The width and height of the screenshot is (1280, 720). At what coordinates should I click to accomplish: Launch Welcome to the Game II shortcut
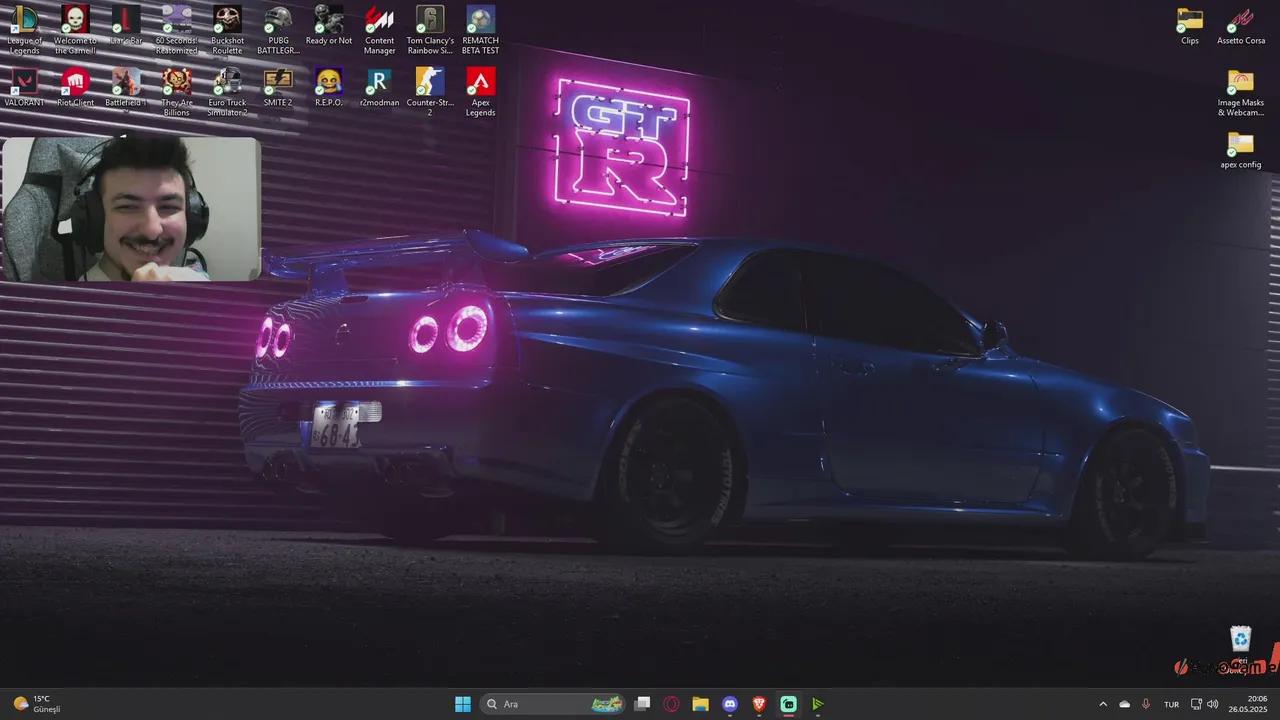coord(75,30)
